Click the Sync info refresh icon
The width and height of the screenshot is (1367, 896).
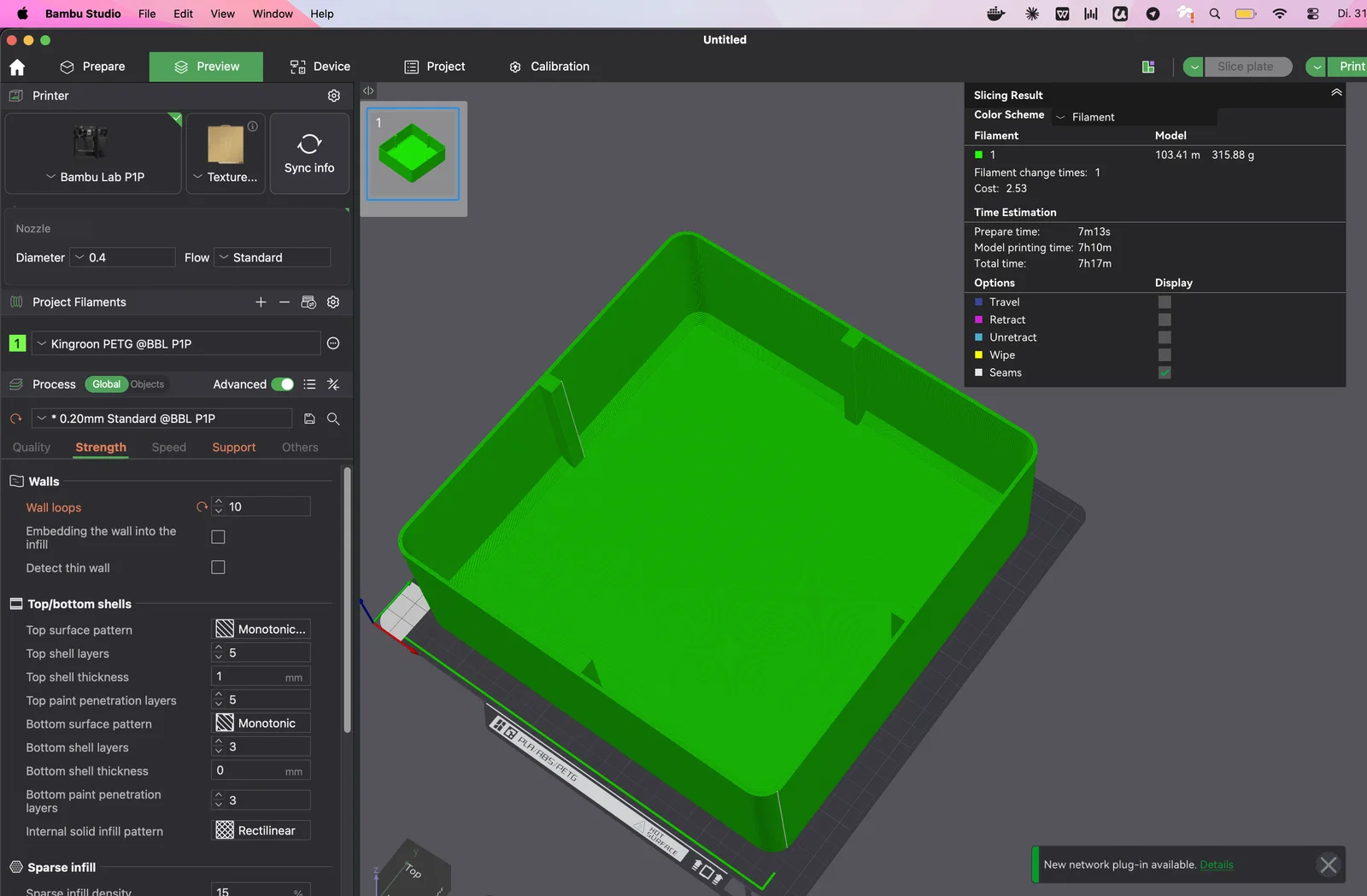309,143
